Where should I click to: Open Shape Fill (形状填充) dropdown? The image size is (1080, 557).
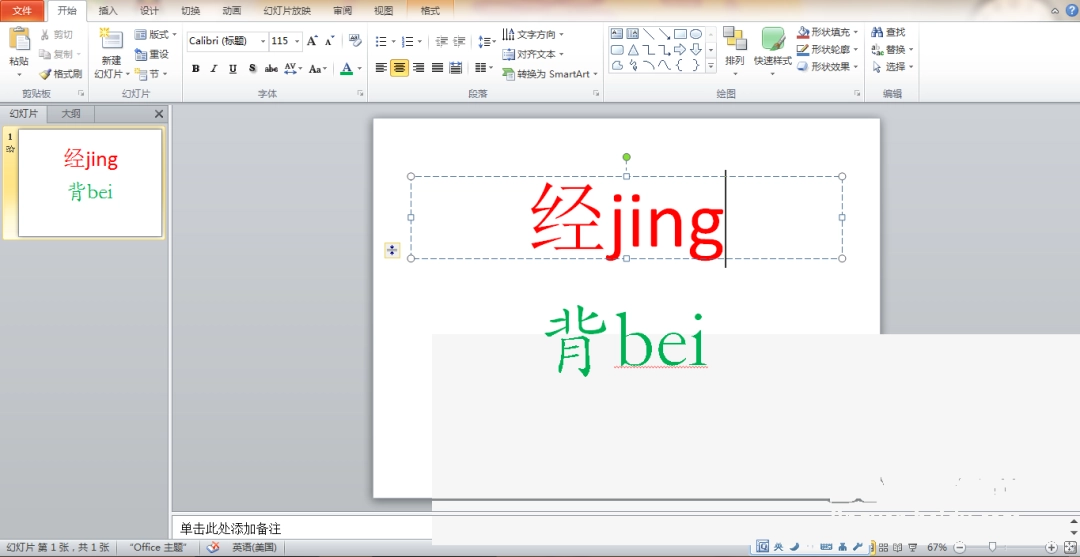coord(828,32)
